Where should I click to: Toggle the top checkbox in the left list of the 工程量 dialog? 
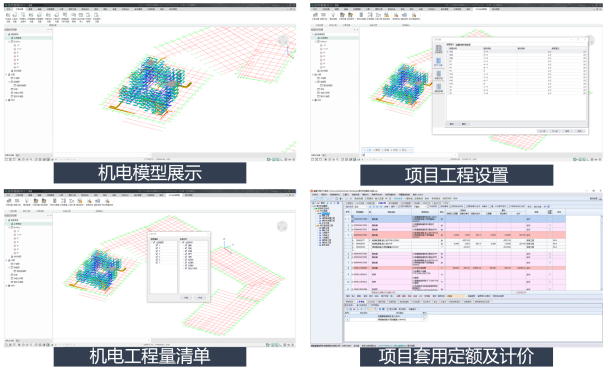pyautogui.click(x=154, y=242)
